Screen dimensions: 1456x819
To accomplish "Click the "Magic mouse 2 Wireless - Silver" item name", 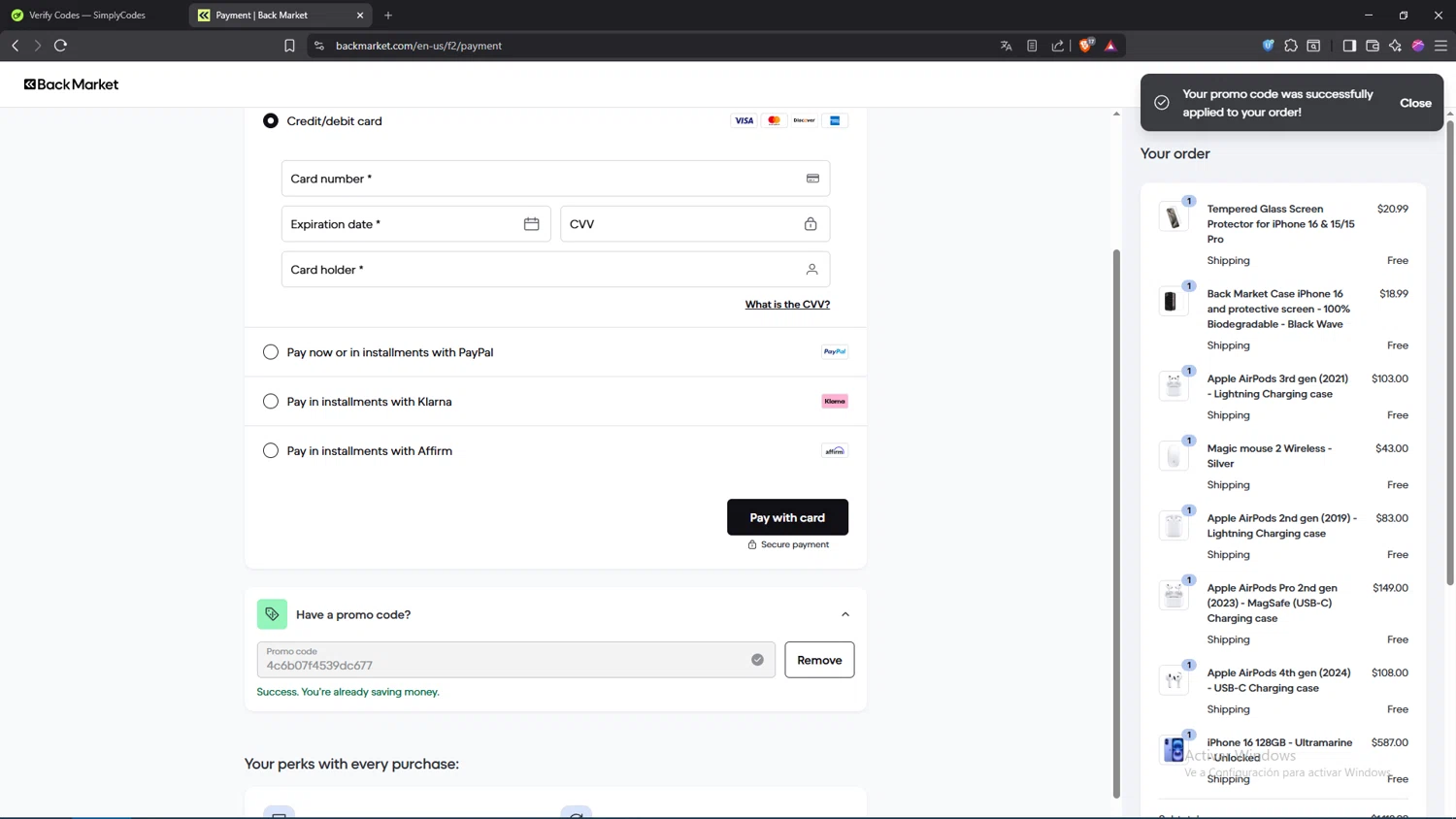I will tap(1270, 456).
